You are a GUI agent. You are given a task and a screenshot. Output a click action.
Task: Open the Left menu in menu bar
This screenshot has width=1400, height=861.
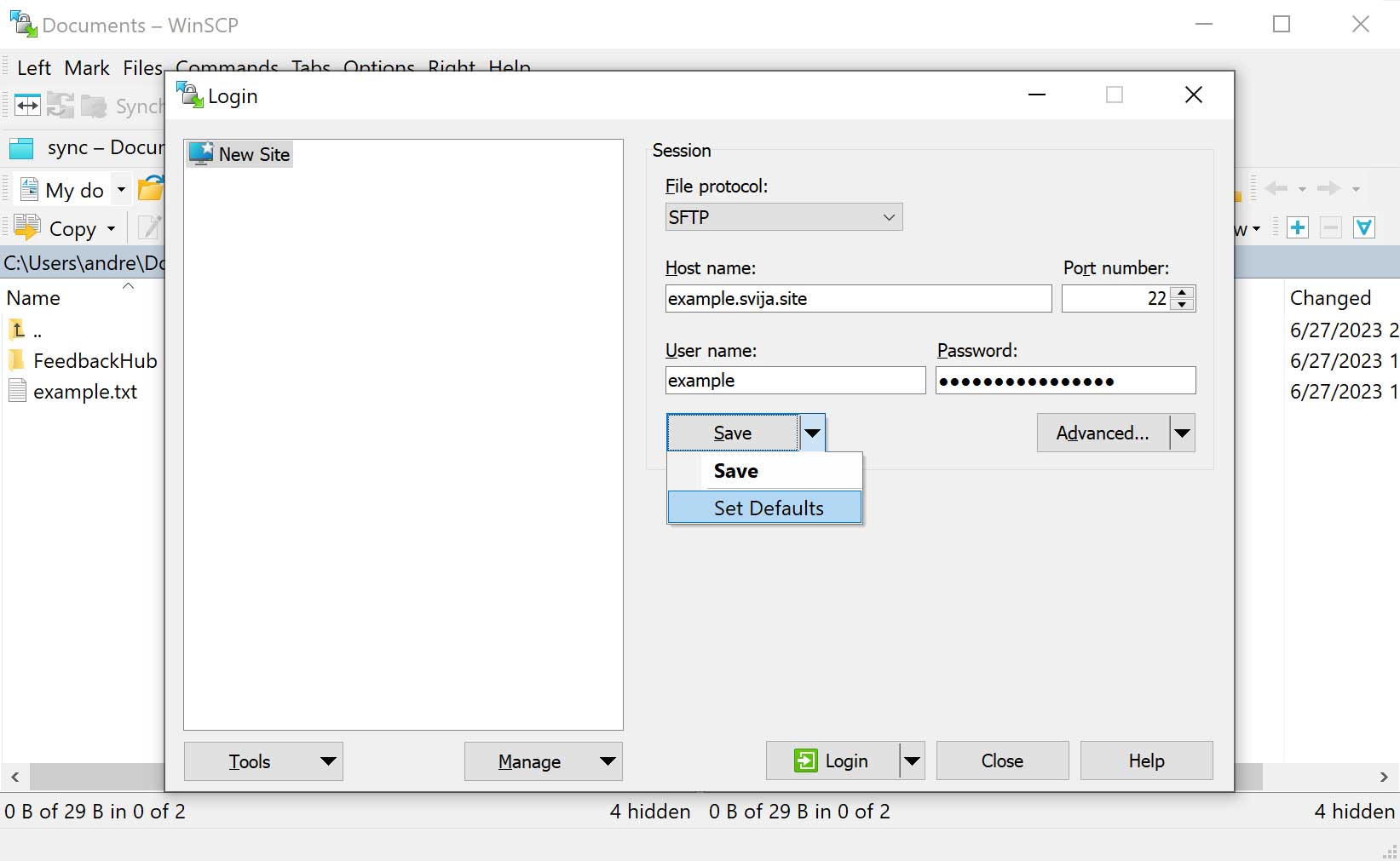tap(34, 68)
